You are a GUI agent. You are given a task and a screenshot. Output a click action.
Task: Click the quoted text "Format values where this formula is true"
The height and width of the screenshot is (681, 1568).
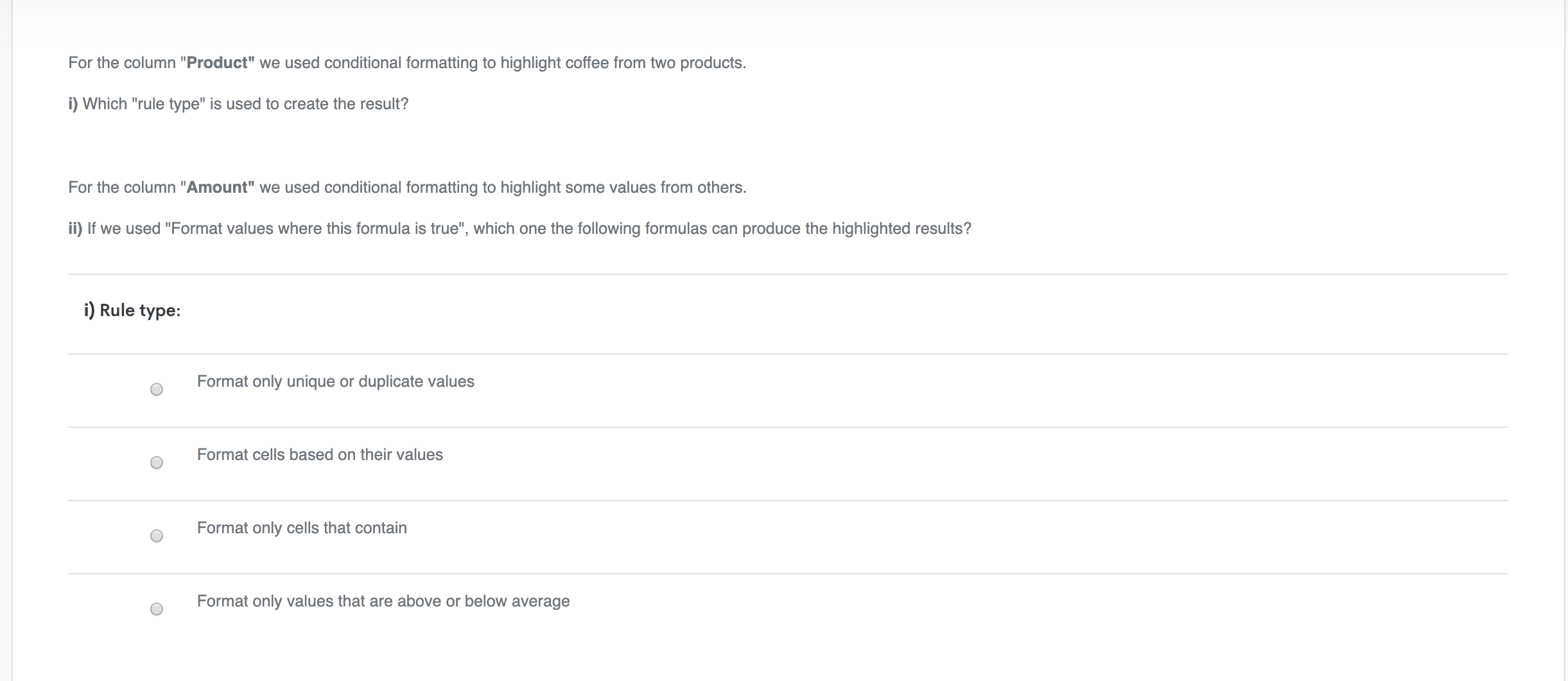pyautogui.click(x=316, y=229)
